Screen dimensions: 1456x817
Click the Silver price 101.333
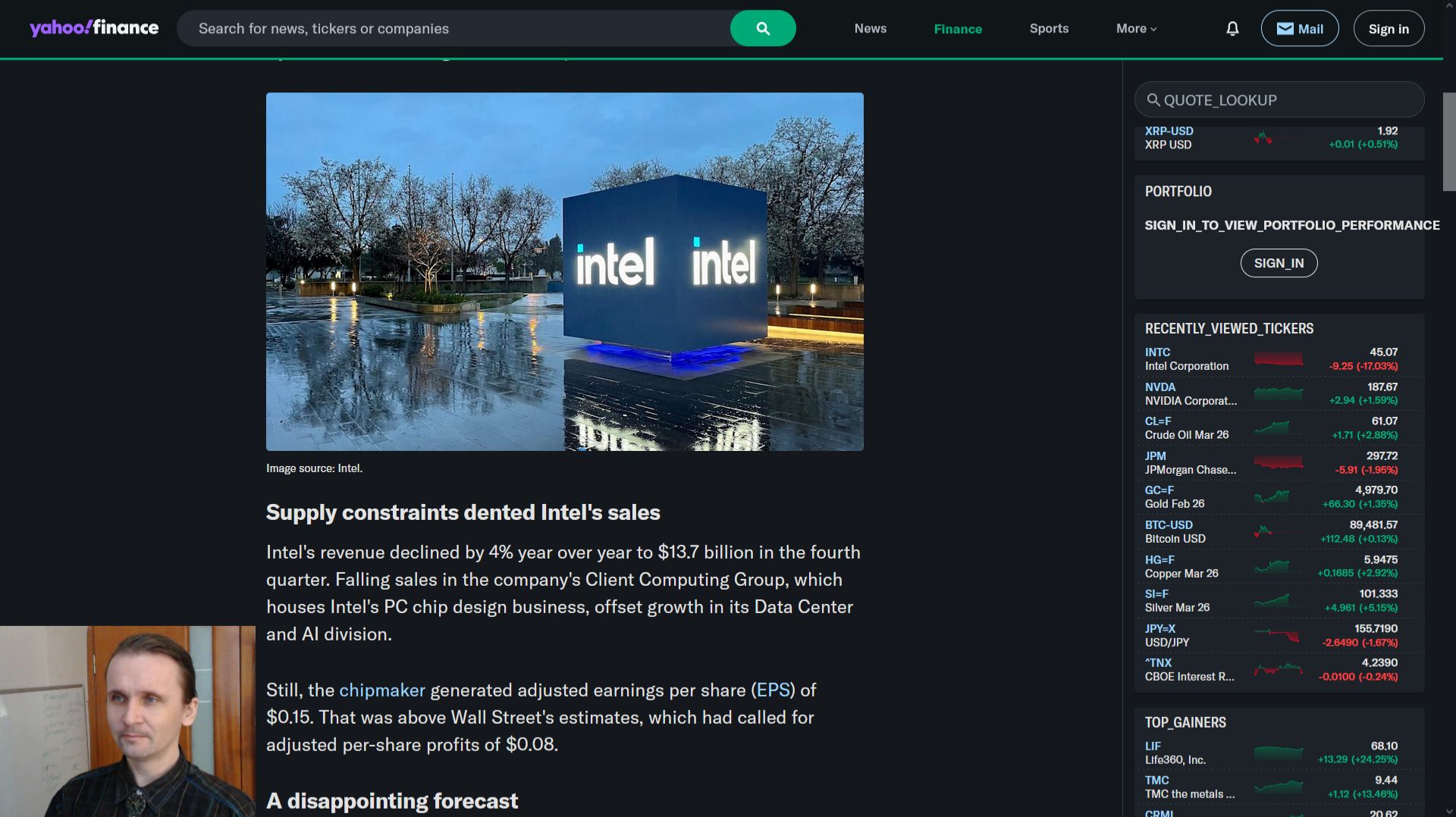tap(1378, 594)
